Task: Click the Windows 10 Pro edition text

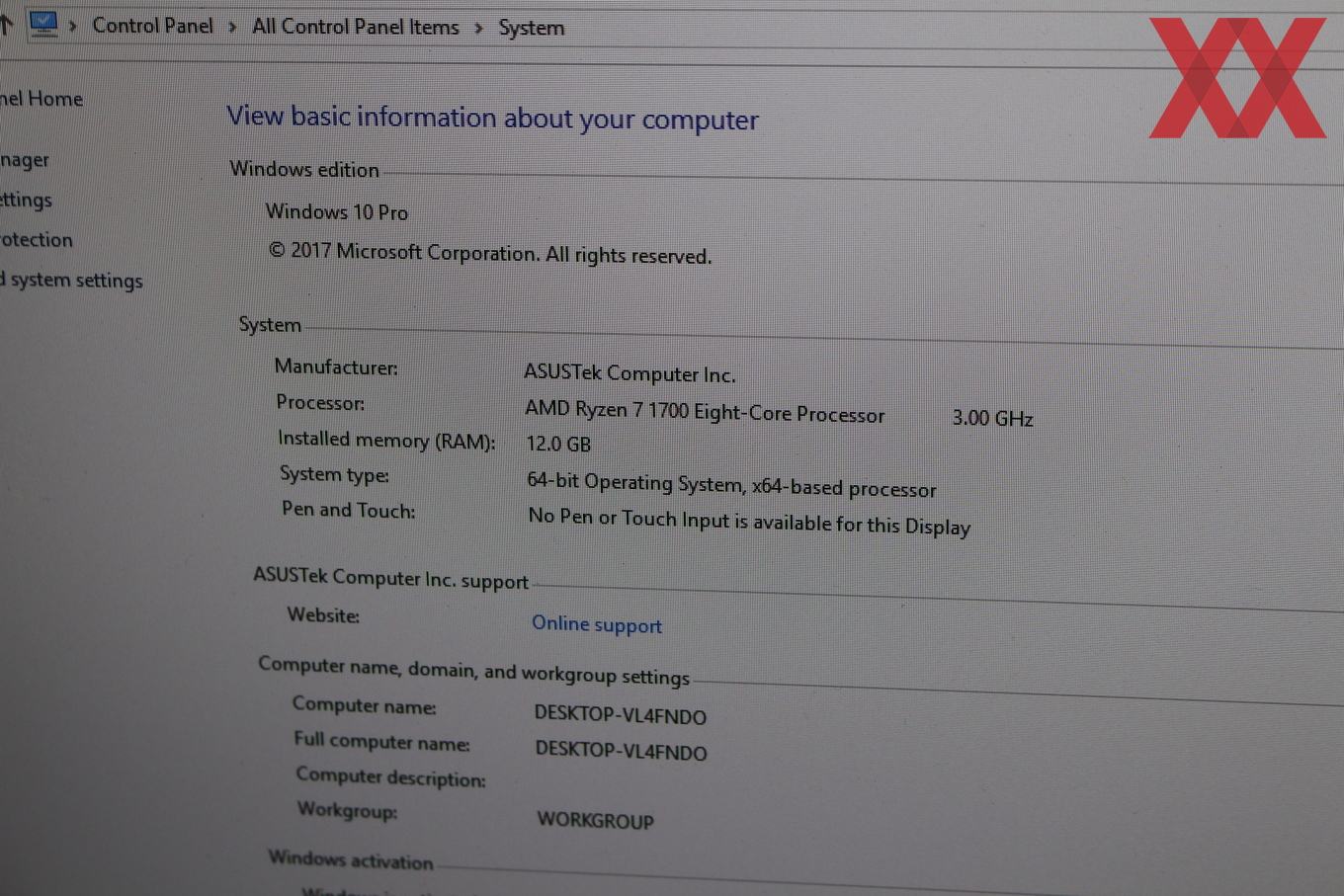Action: 337,211
